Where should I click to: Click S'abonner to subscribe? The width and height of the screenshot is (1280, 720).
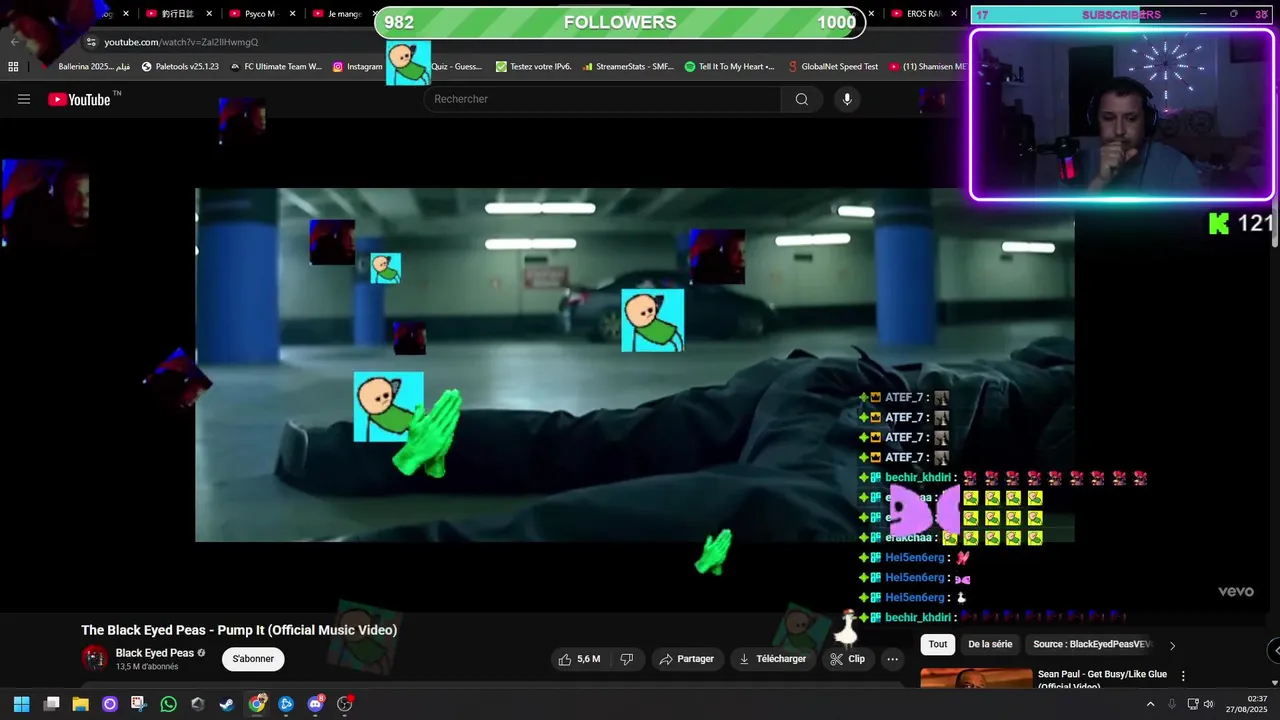click(253, 659)
